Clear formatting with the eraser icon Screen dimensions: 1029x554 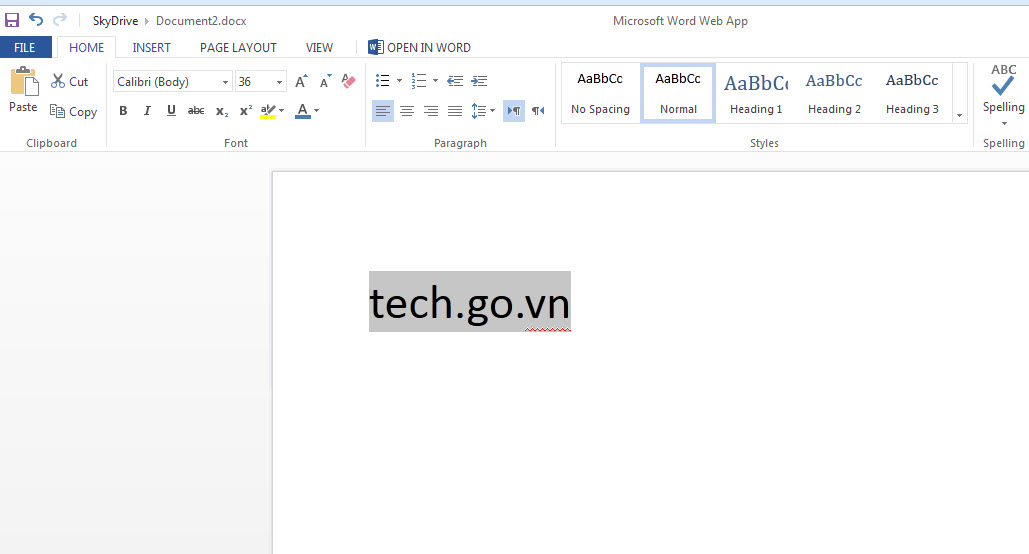tap(348, 81)
